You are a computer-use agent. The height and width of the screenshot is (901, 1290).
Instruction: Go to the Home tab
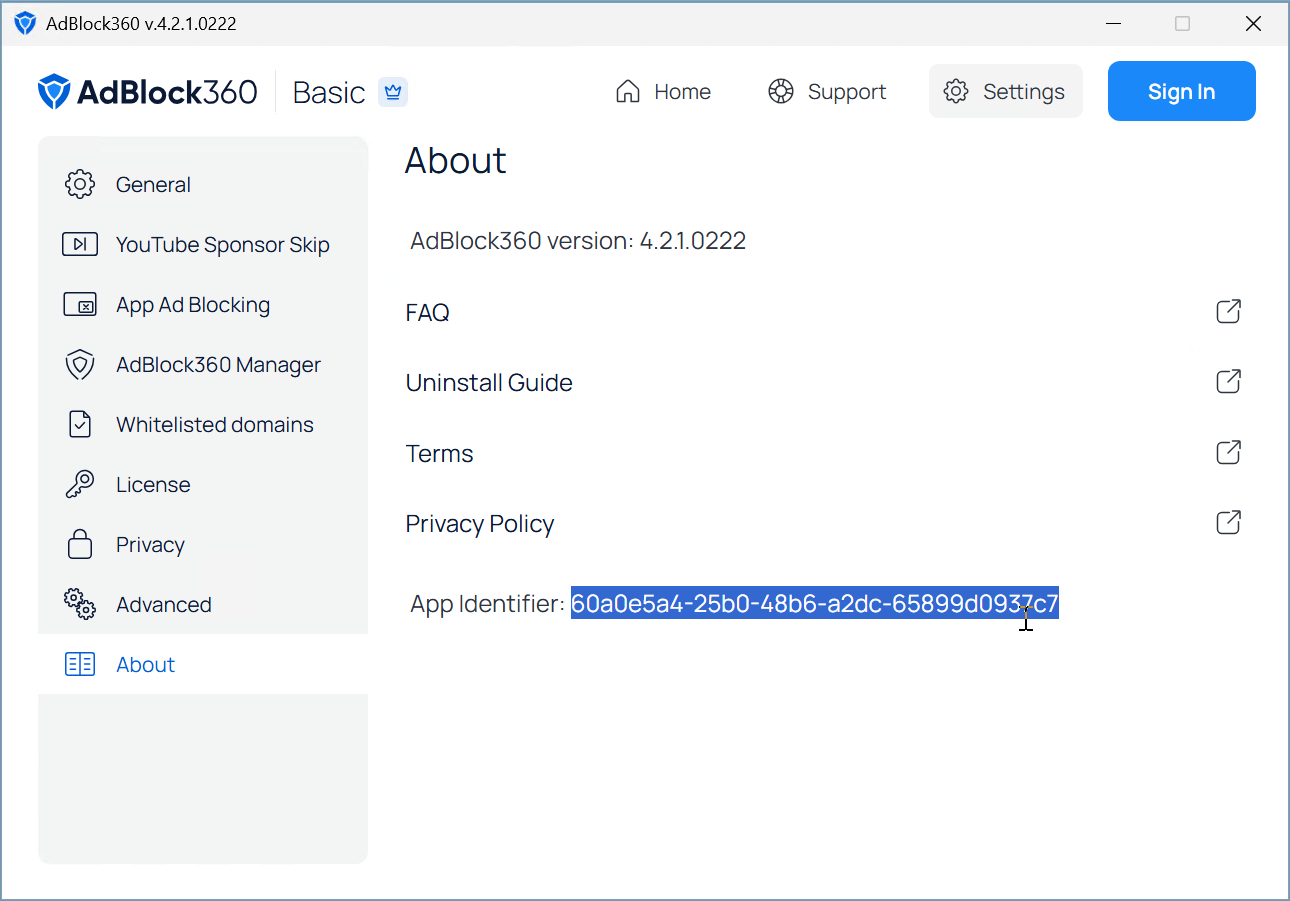(663, 92)
